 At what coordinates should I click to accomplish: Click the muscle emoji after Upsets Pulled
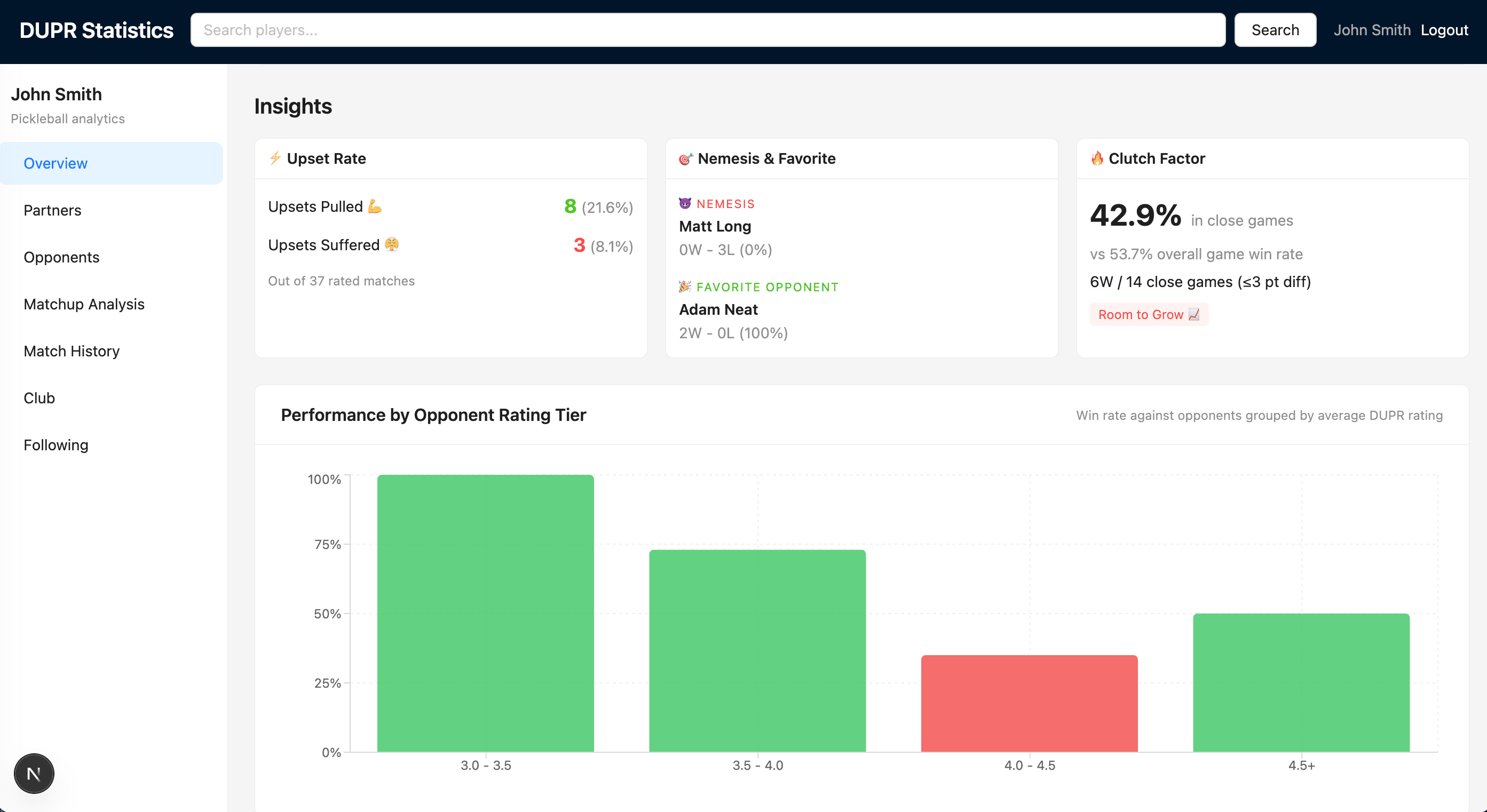(x=374, y=206)
